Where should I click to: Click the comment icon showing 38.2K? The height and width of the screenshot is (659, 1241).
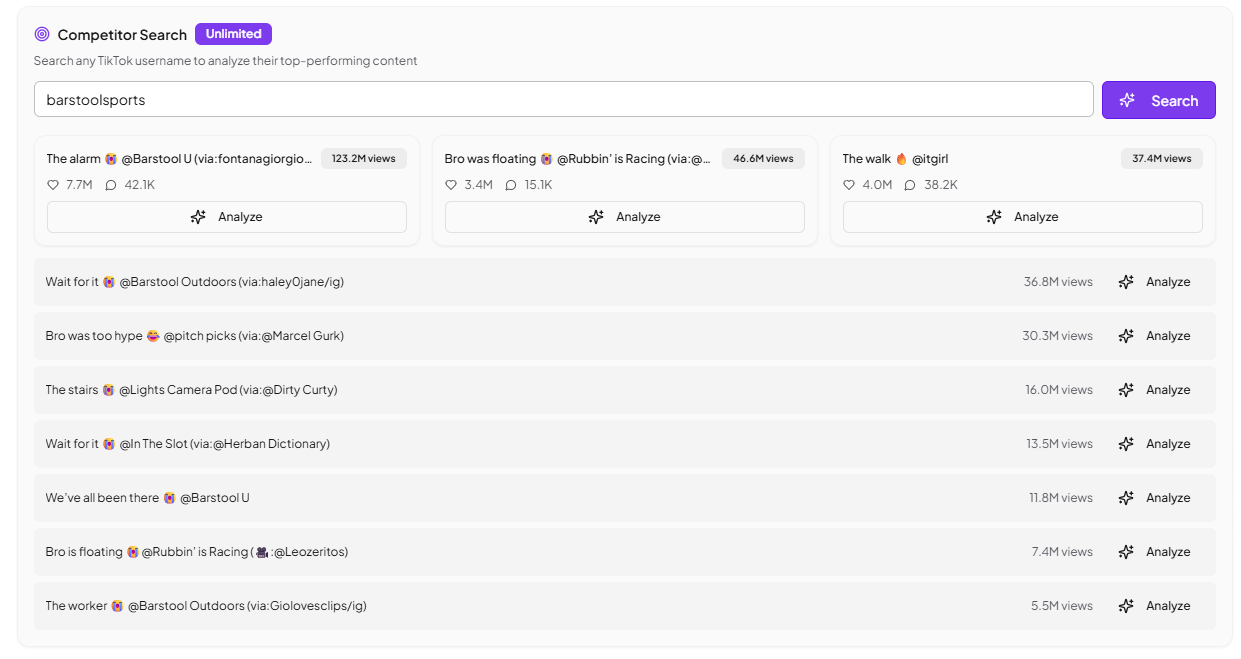click(907, 184)
